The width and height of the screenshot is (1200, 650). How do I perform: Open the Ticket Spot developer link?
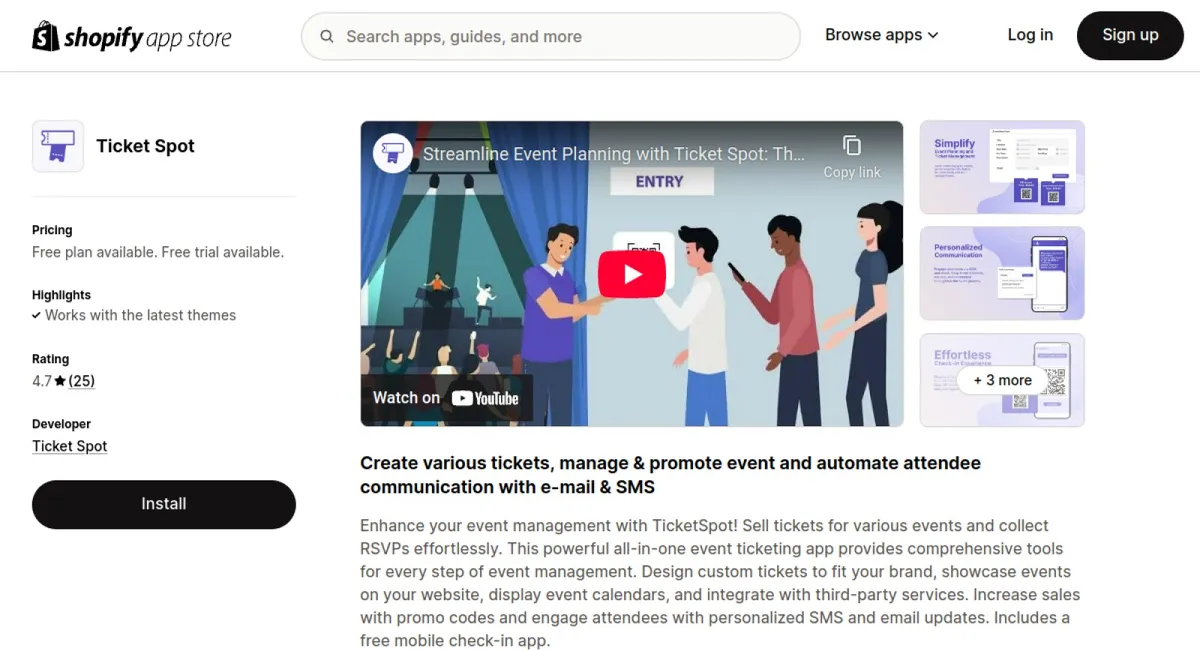click(x=70, y=446)
